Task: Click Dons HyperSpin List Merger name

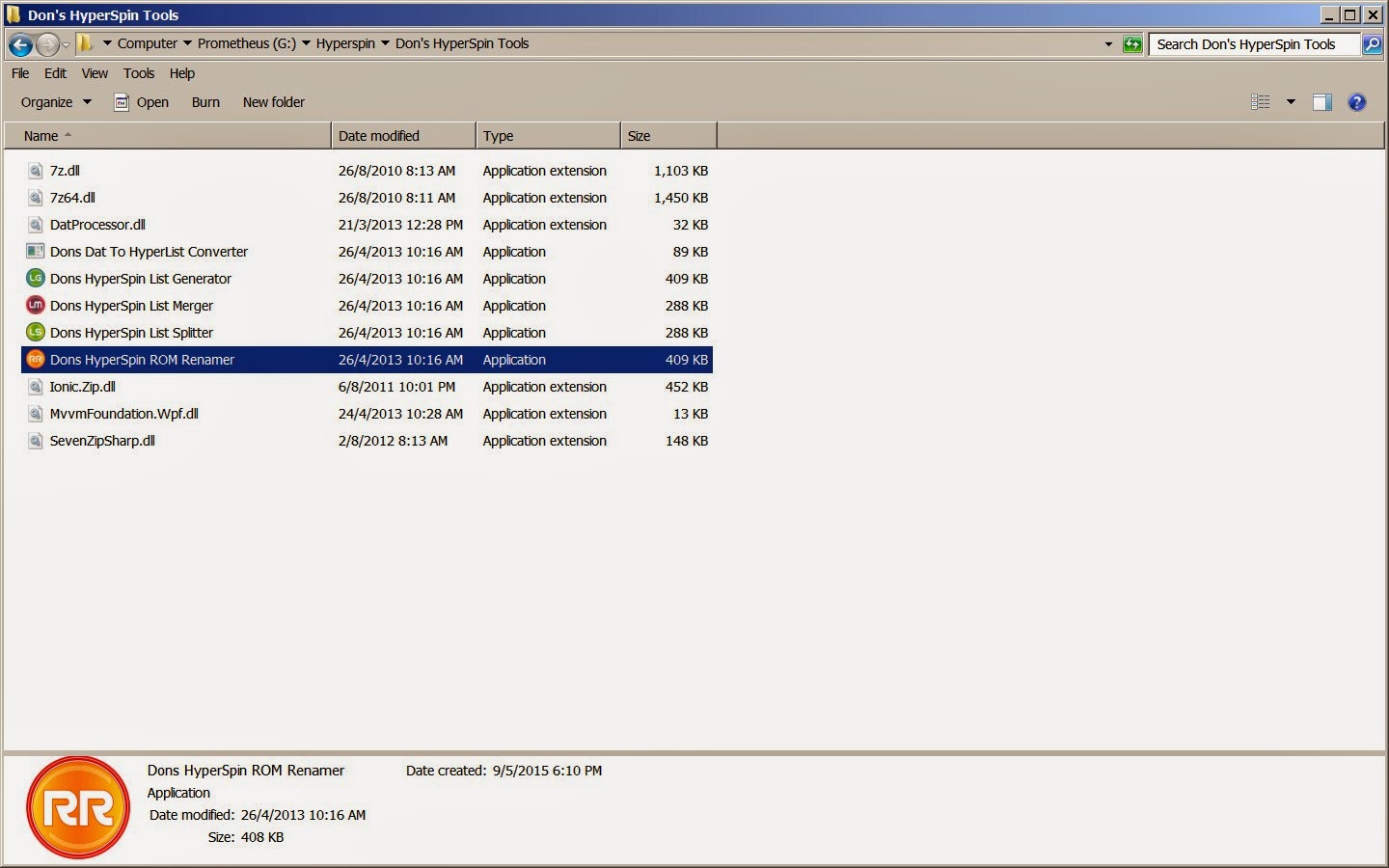Action: [x=131, y=306]
